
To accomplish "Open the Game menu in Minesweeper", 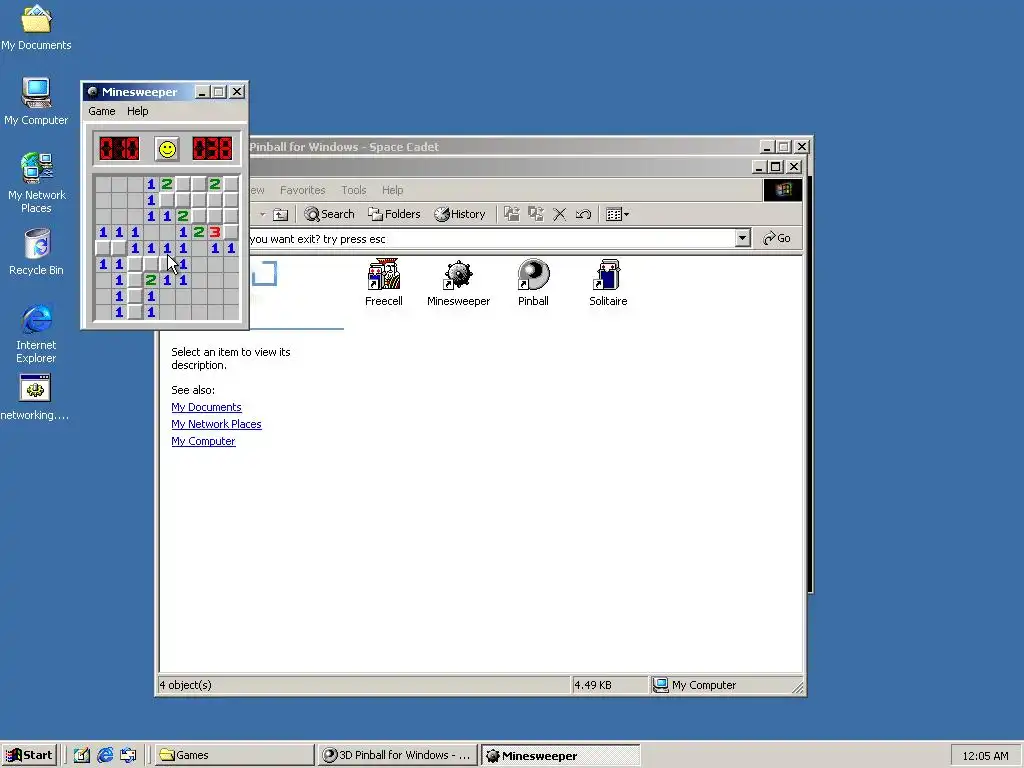I will pos(102,111).
